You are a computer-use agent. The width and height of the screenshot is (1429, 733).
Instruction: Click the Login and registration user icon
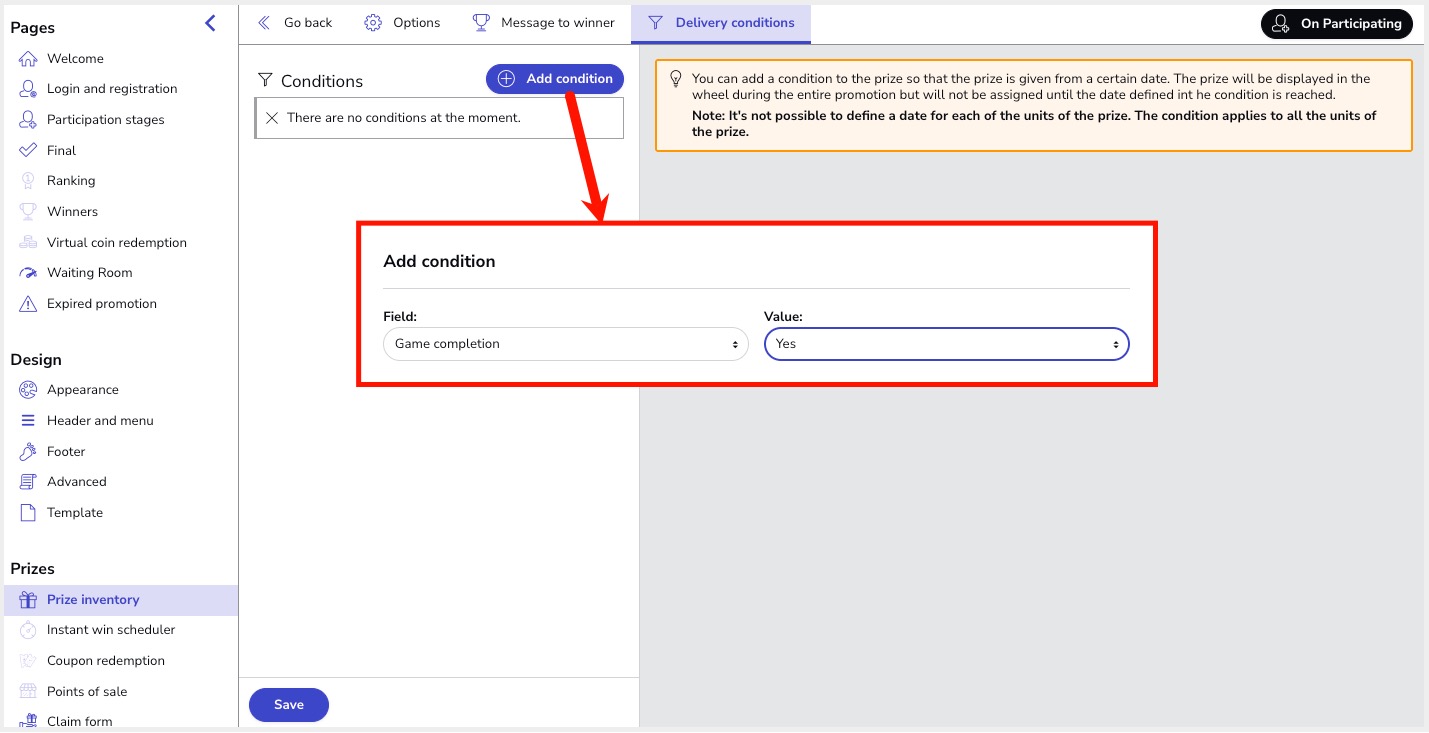click(x=28, y=89)
